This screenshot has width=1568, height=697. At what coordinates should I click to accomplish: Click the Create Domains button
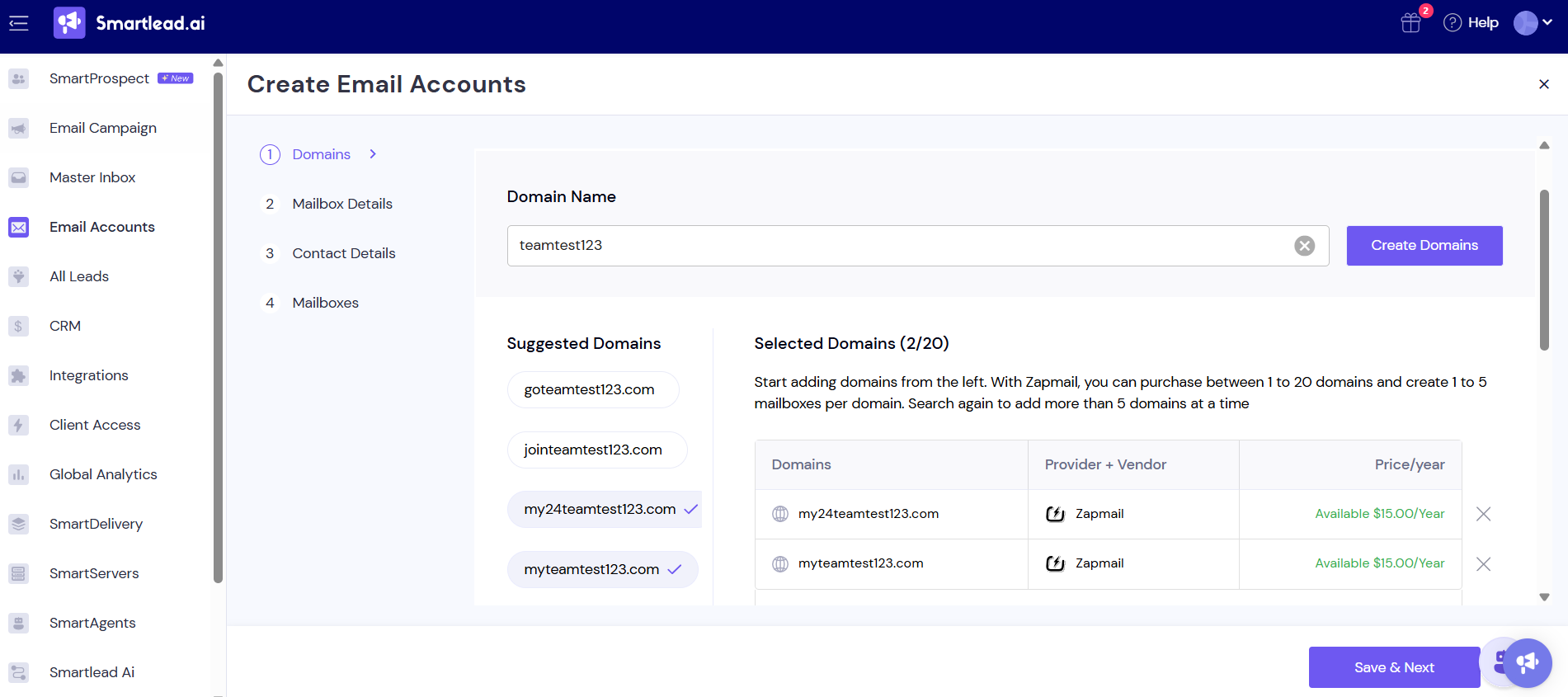coord(1424,246)
